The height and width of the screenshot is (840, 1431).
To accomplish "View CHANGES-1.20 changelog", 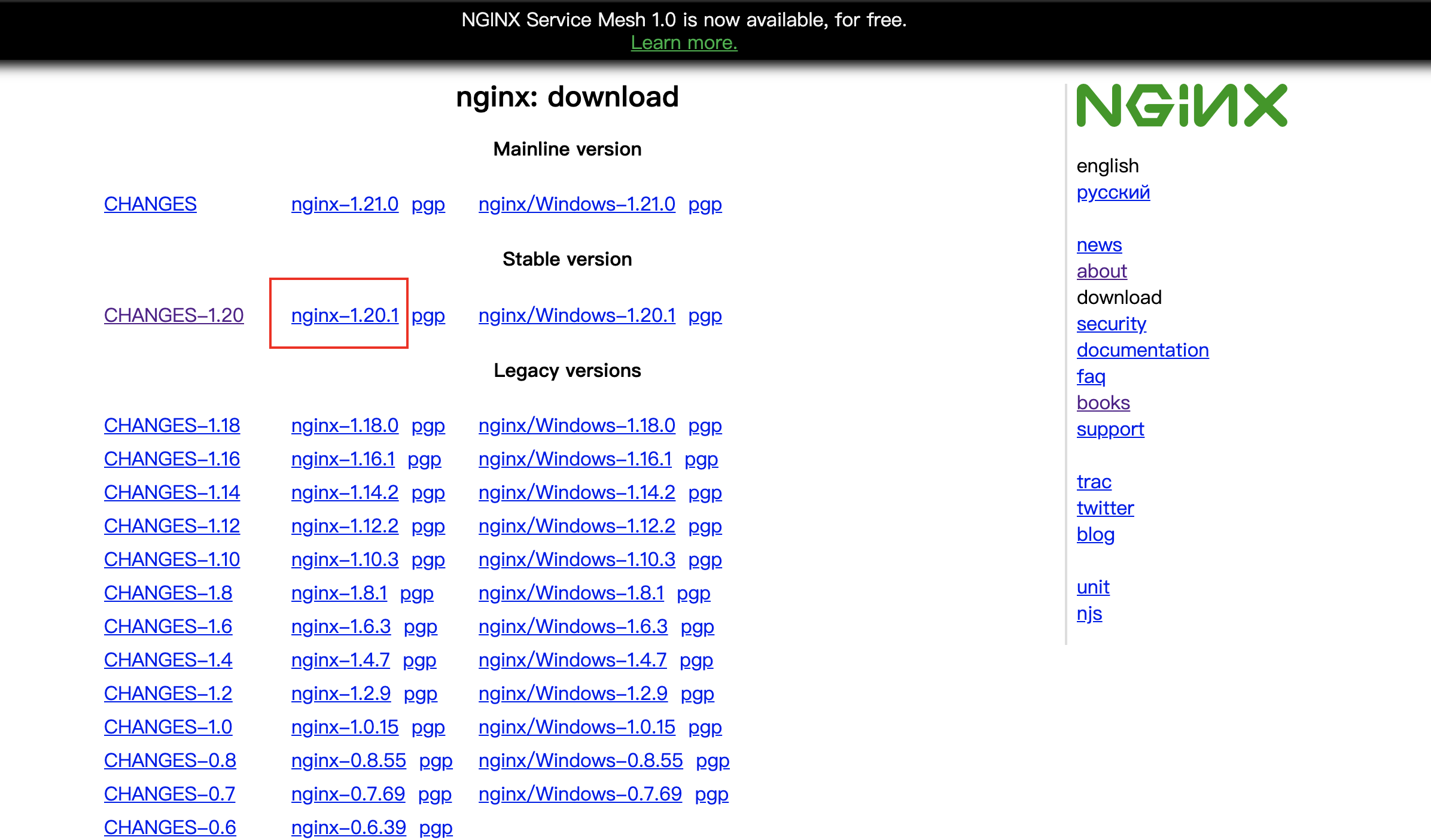I will (x=173, y=315).
